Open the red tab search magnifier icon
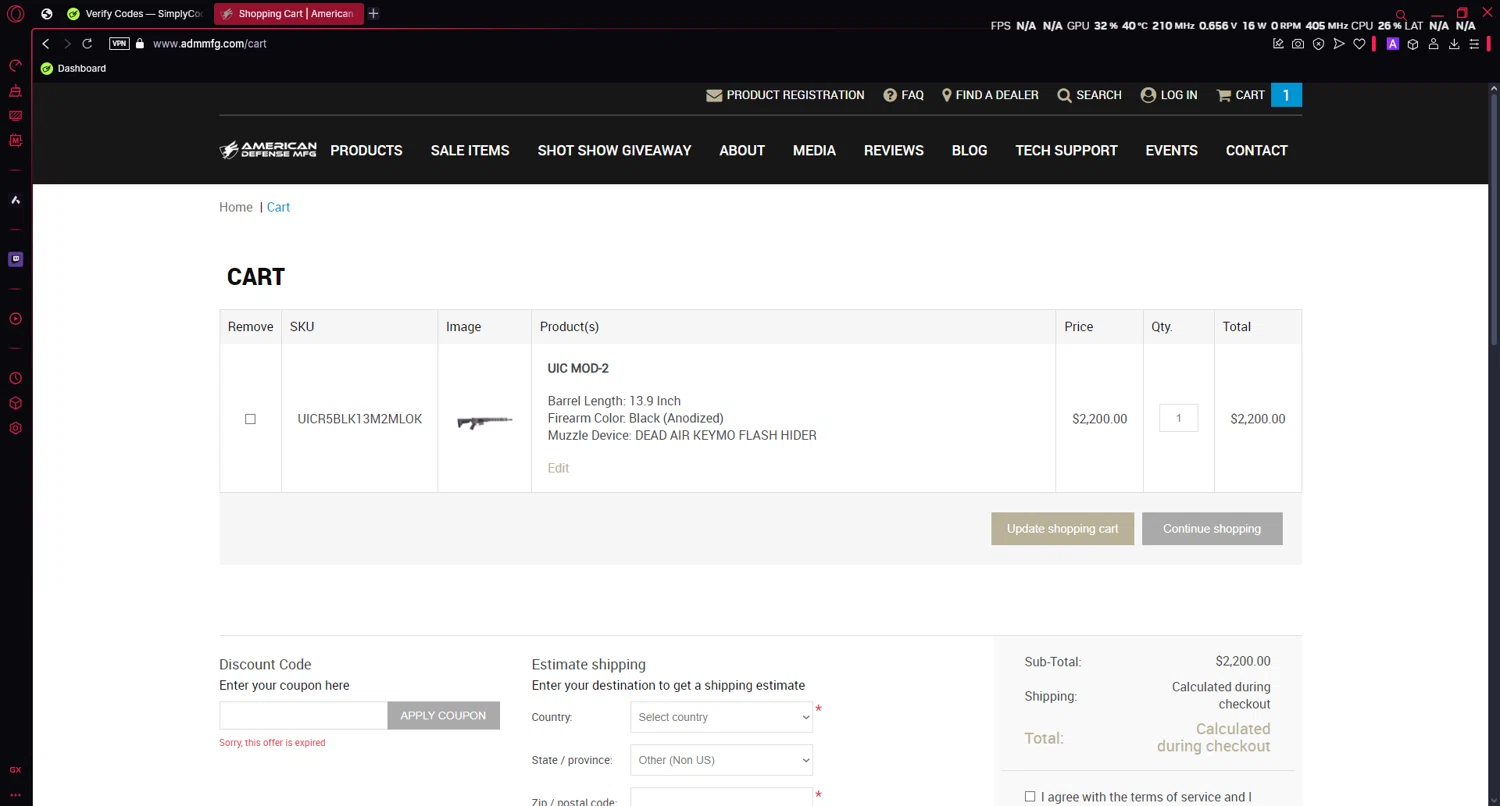The image size is (1500, 806). [1401, 14]
